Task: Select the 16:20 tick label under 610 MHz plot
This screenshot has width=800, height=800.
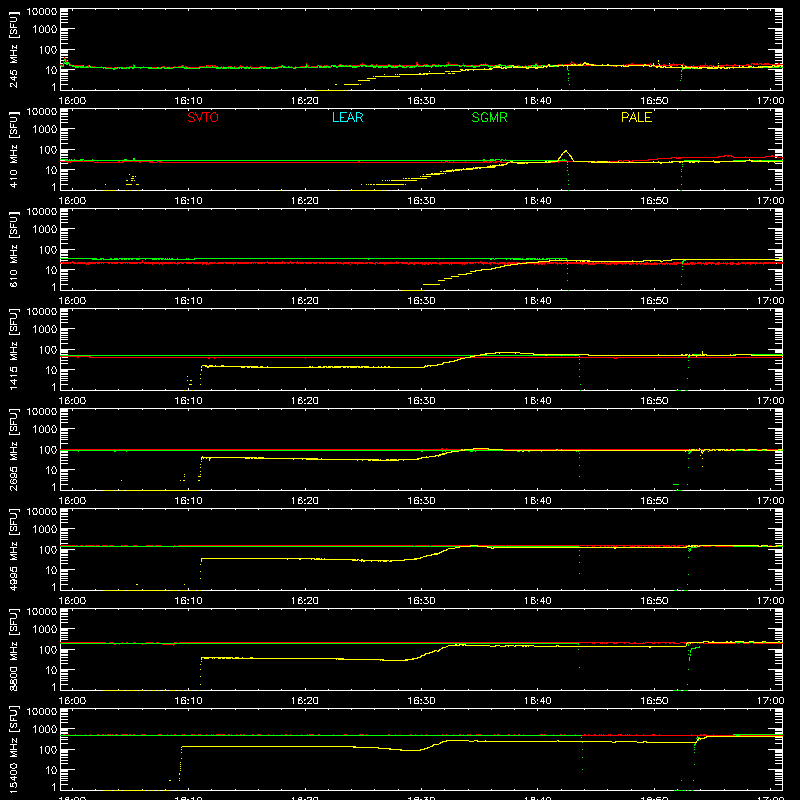Action: pos(305,301)
